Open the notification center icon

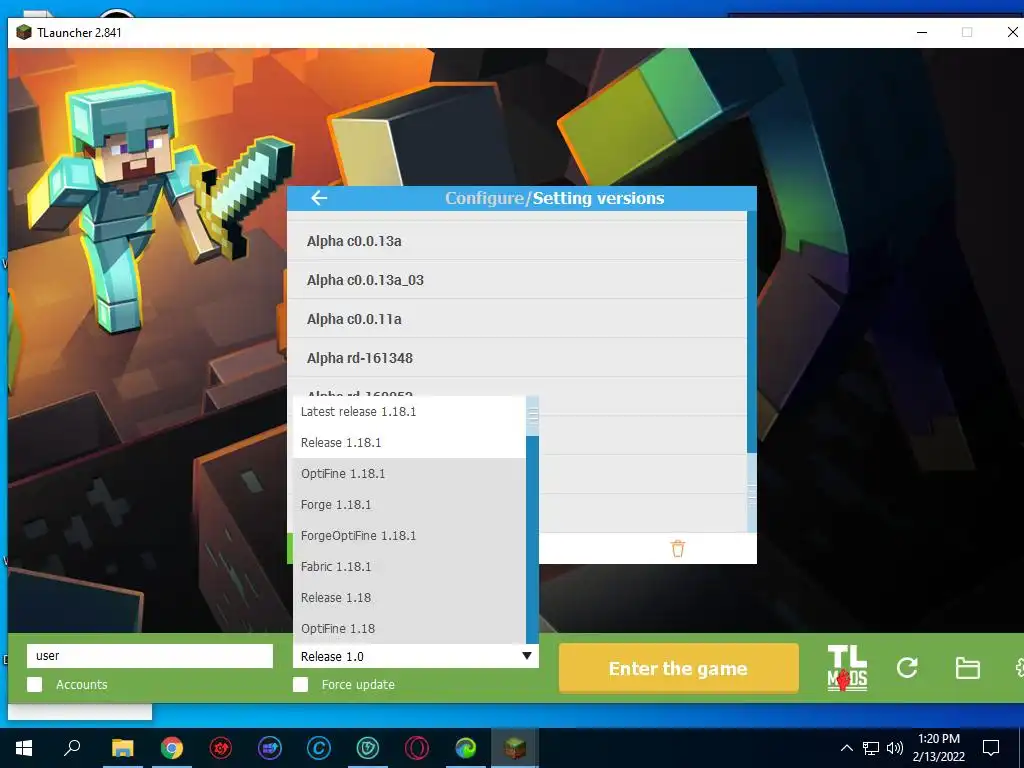pyautogui.click(x=991, y=748)
